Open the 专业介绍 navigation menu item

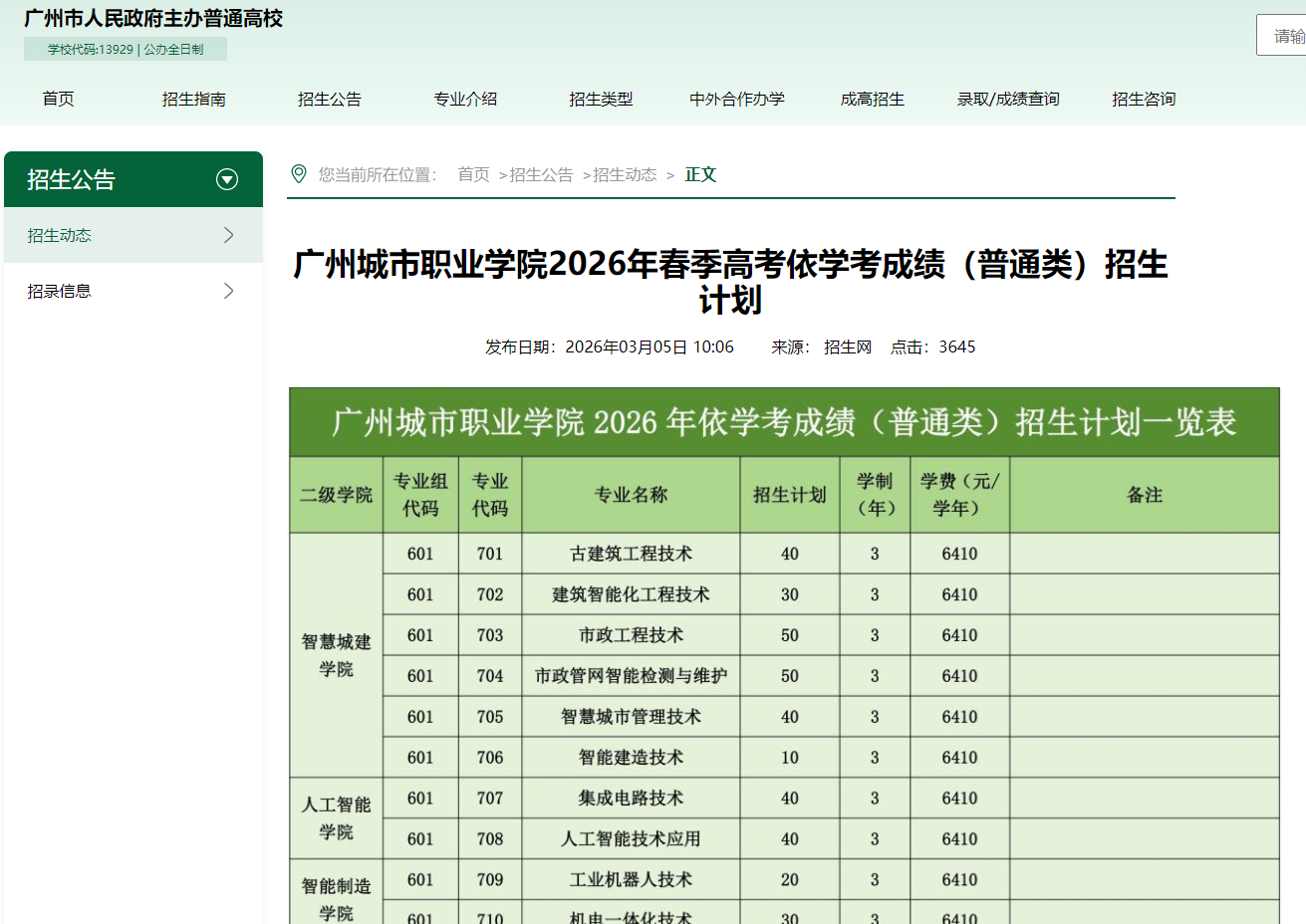click(464, 99)
